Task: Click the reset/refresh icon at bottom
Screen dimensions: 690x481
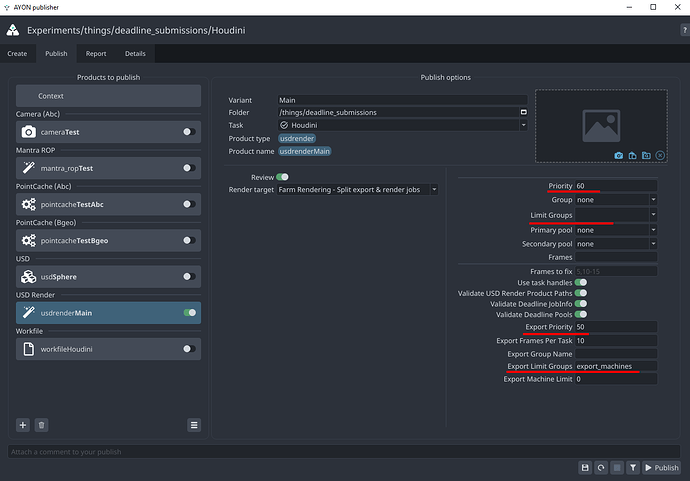Action: [601, 467]
